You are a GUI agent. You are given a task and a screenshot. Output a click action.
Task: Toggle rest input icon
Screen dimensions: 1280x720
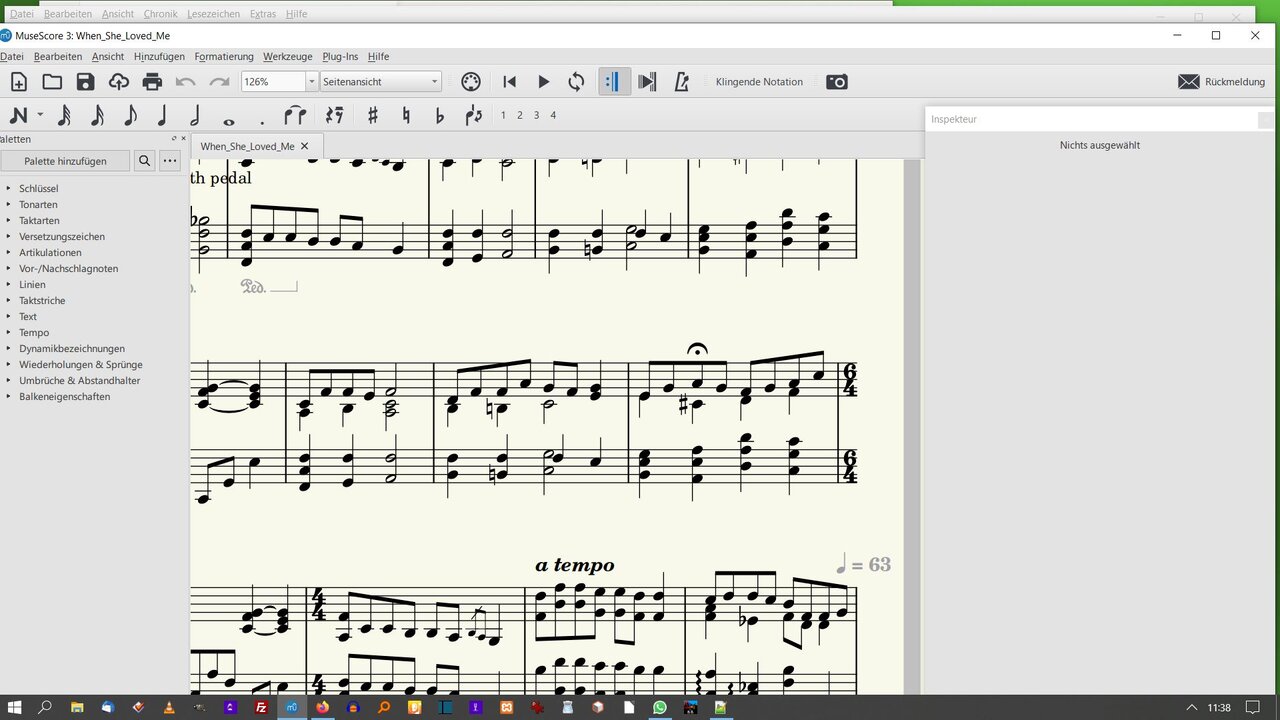click(x=334, y=115)
